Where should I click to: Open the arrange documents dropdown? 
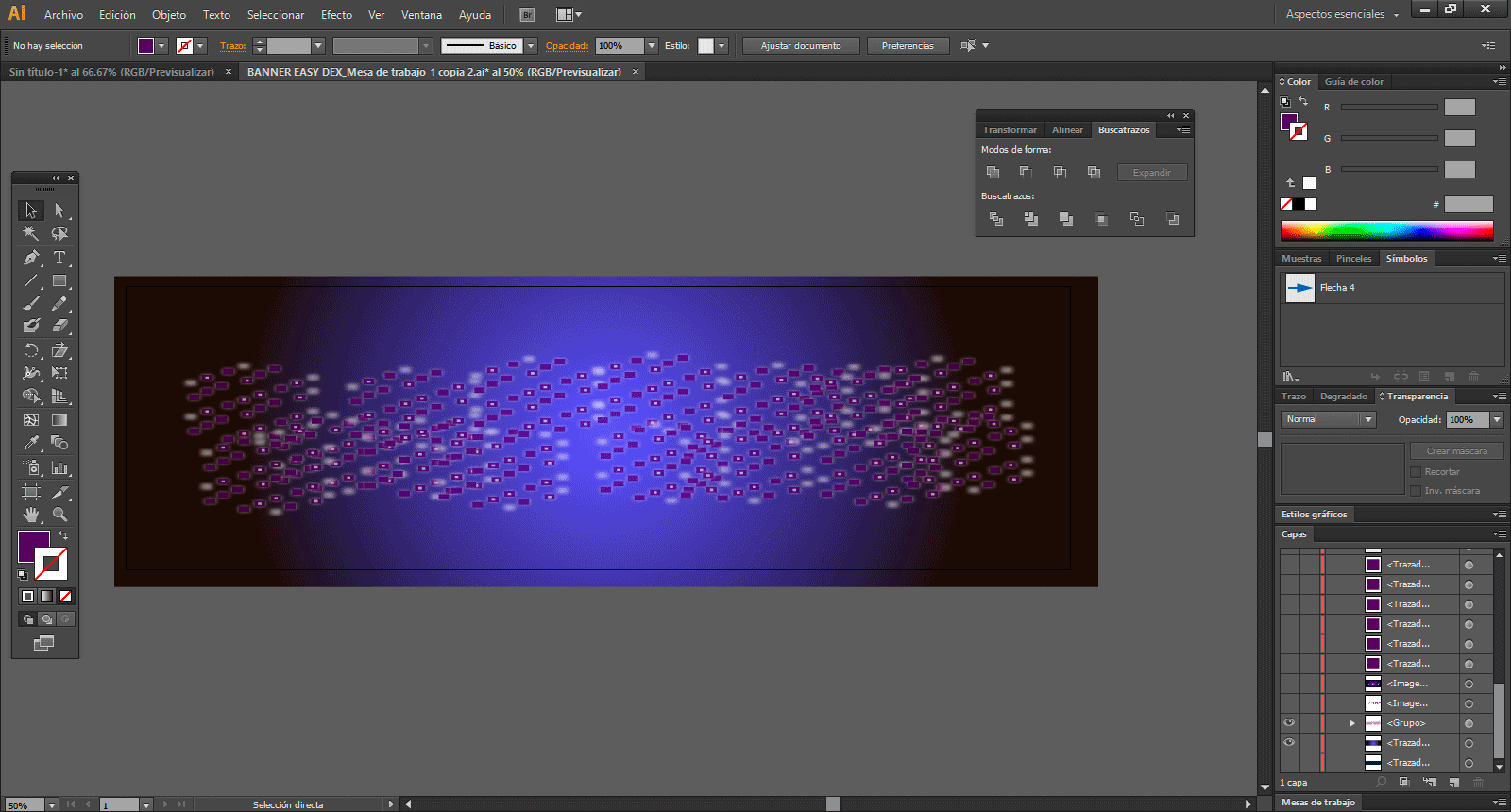click(x=569, y=14)
